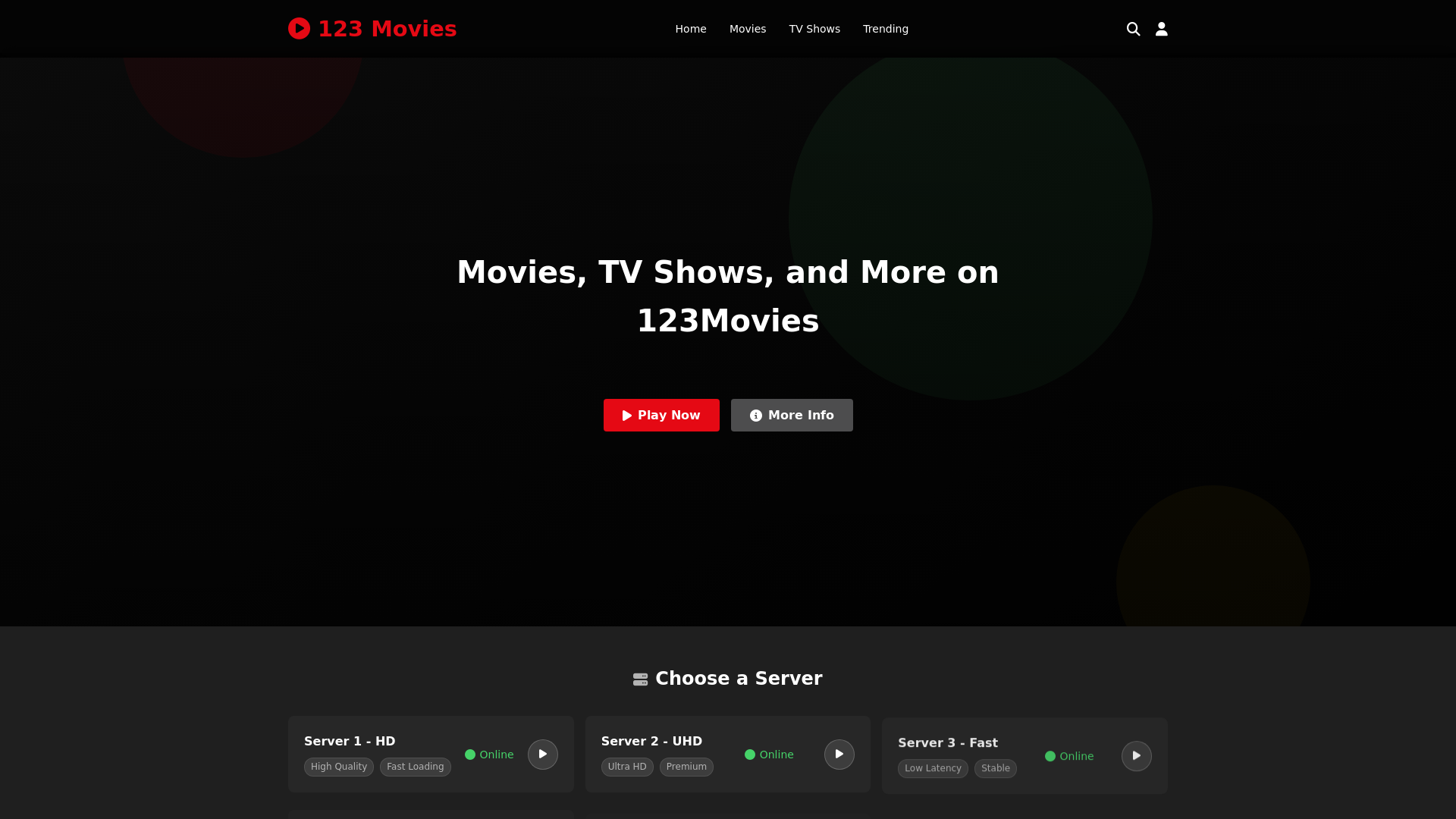Select the Stable tag
1456x819 pixels.
click(x=995, y=768)
